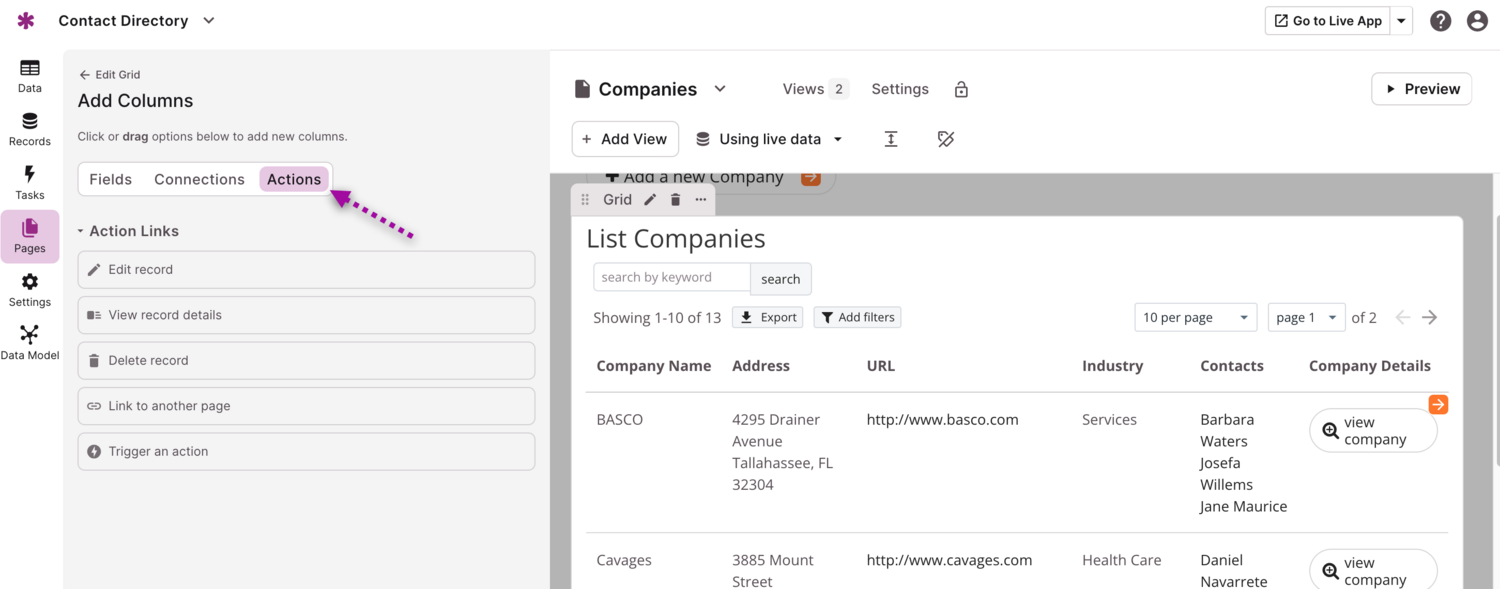Open the Data section in sidebar
This screenshot has width=1500, height=589.
(x=30, y=76)
